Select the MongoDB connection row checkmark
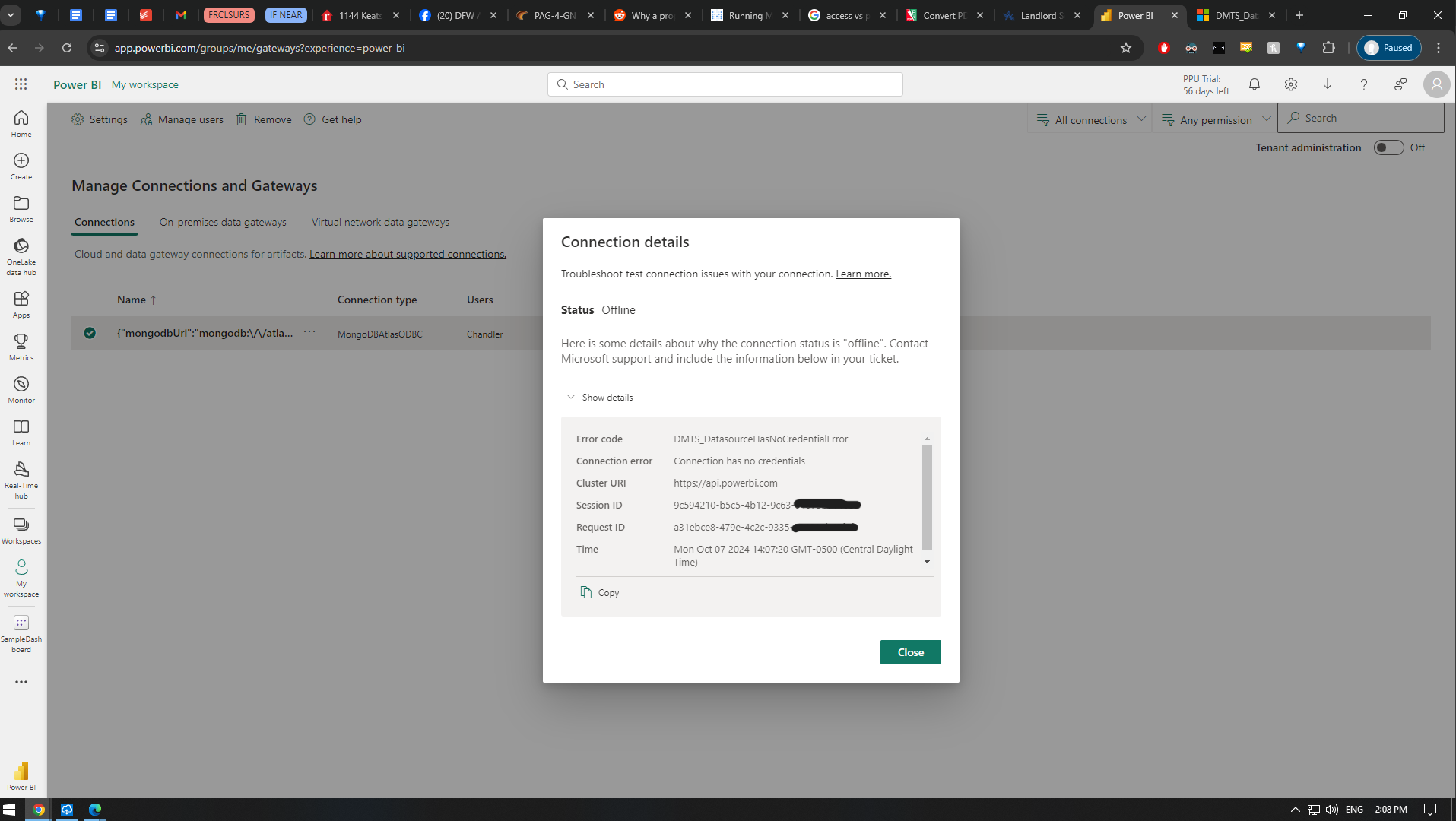 click(x=90, y=333)
